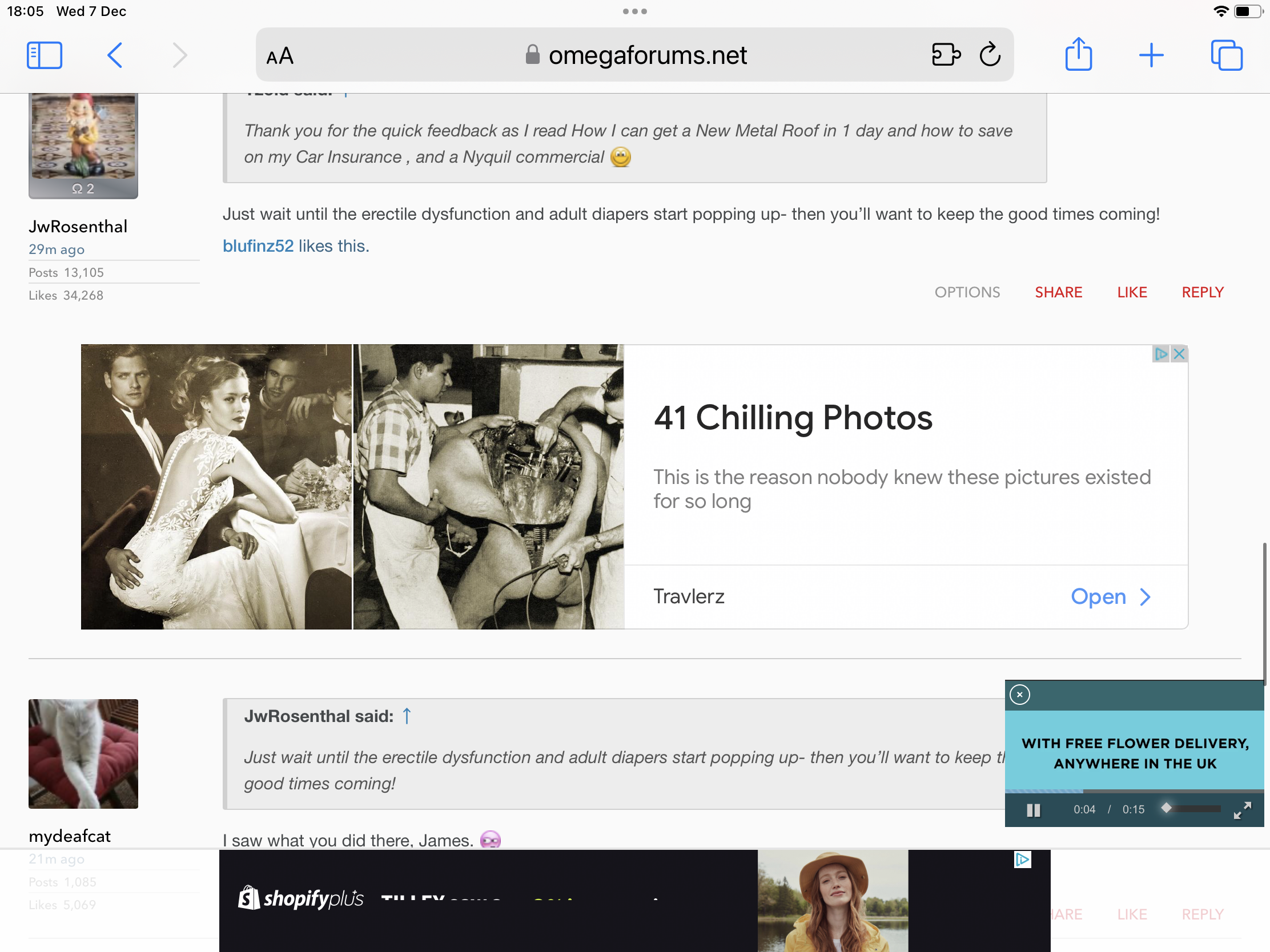The width and height of the screenshot is (1270, 952).
Task: Reply to JwRosenthal's post
Action: tap(1202, 292)
